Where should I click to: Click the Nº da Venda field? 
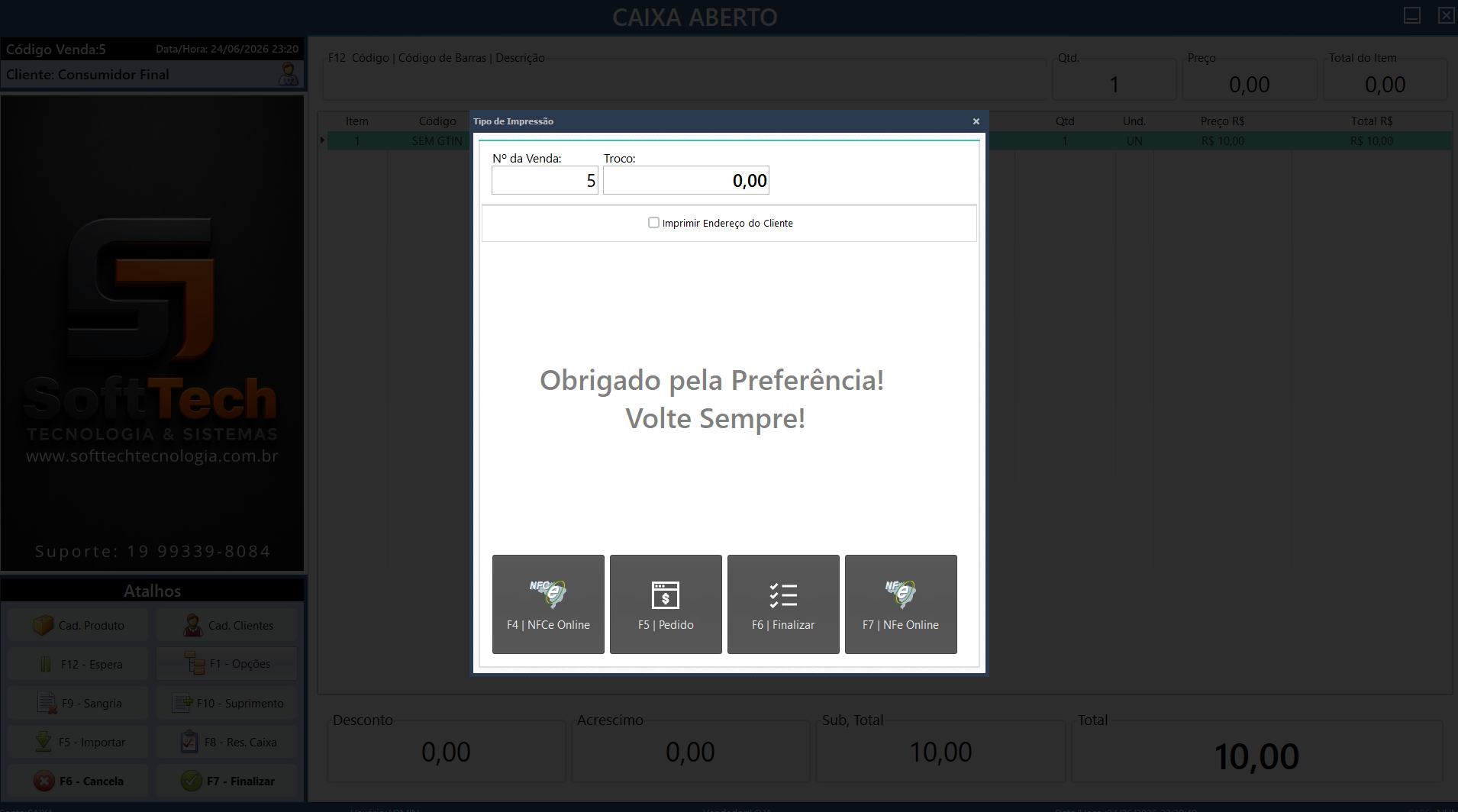pyautogui.click(x=545, y=181)
